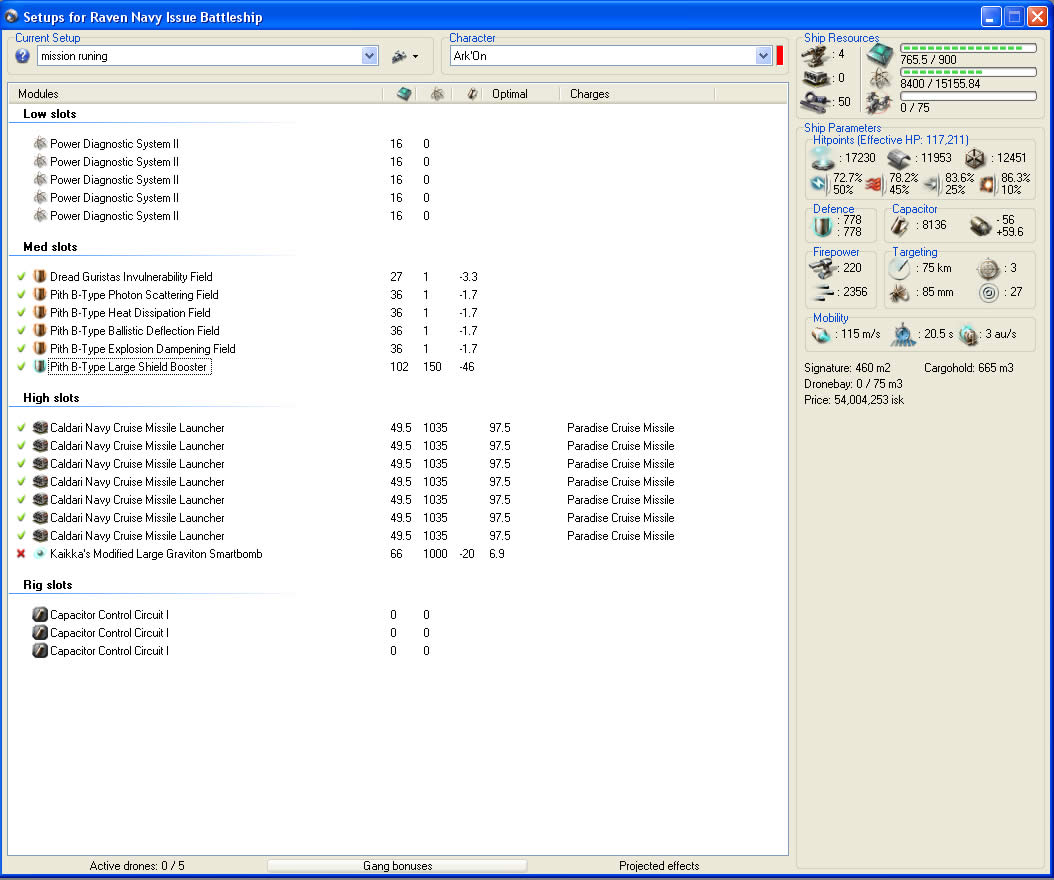This screenshot has height=880, width=1054.
Task: Click the Med slots group header
Action: [50, 247]
